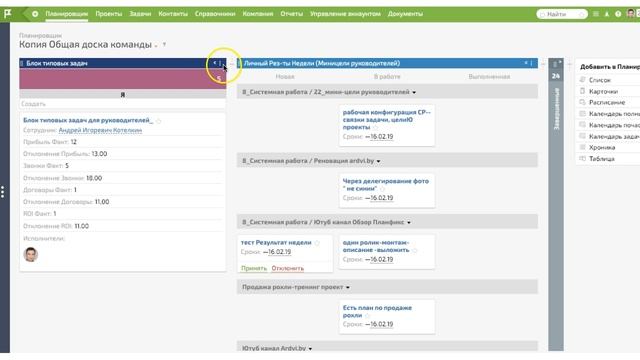Open the Управление аккаунтом menu
Viewport: 640px width, 360px height.
(345, 14)
